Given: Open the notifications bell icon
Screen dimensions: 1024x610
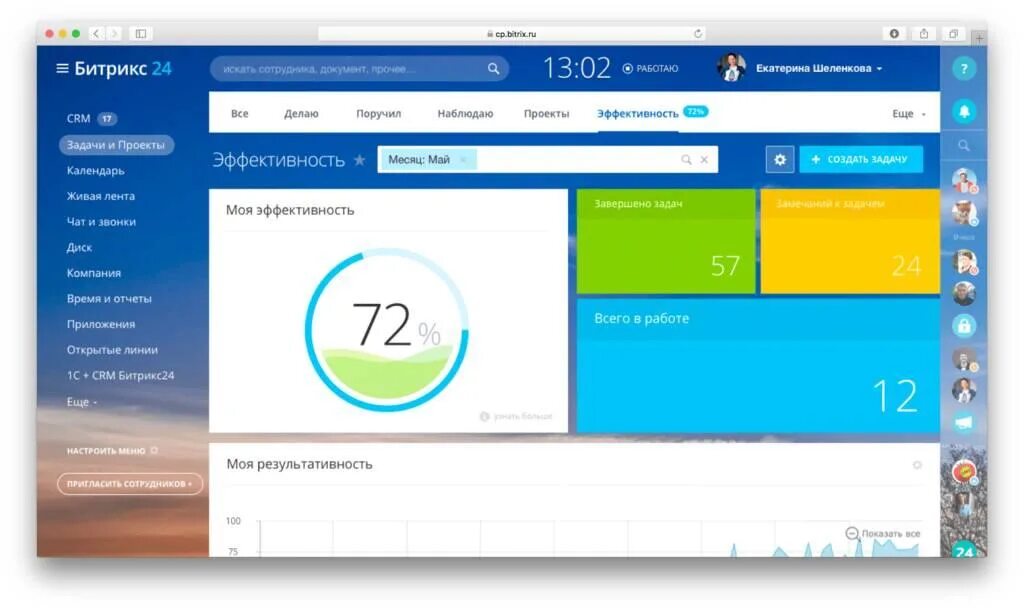Looking at the screenshot, I should tap(964, 111).
